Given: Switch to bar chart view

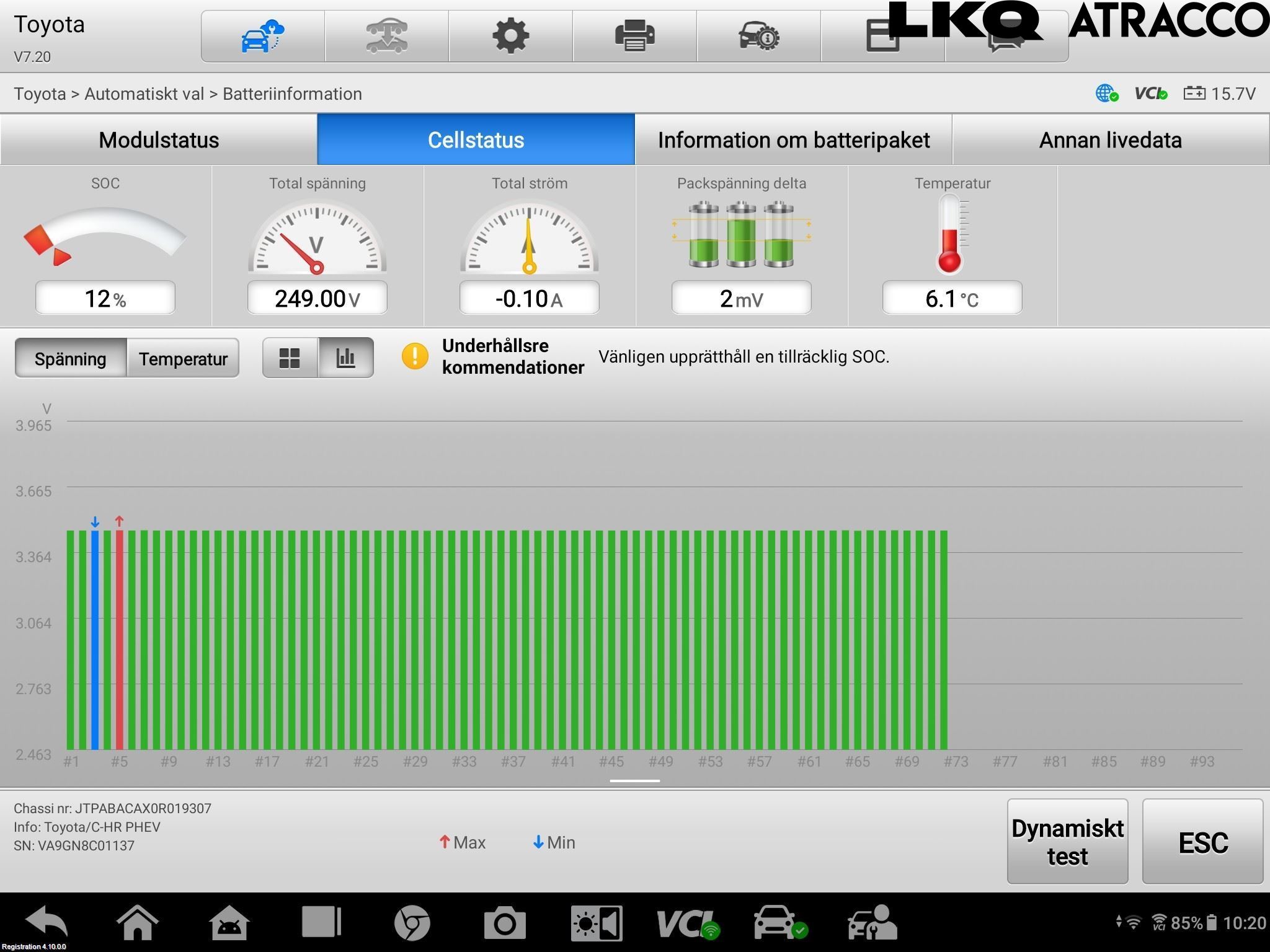Looking at the screenshot, I should (x=345, y=358).
